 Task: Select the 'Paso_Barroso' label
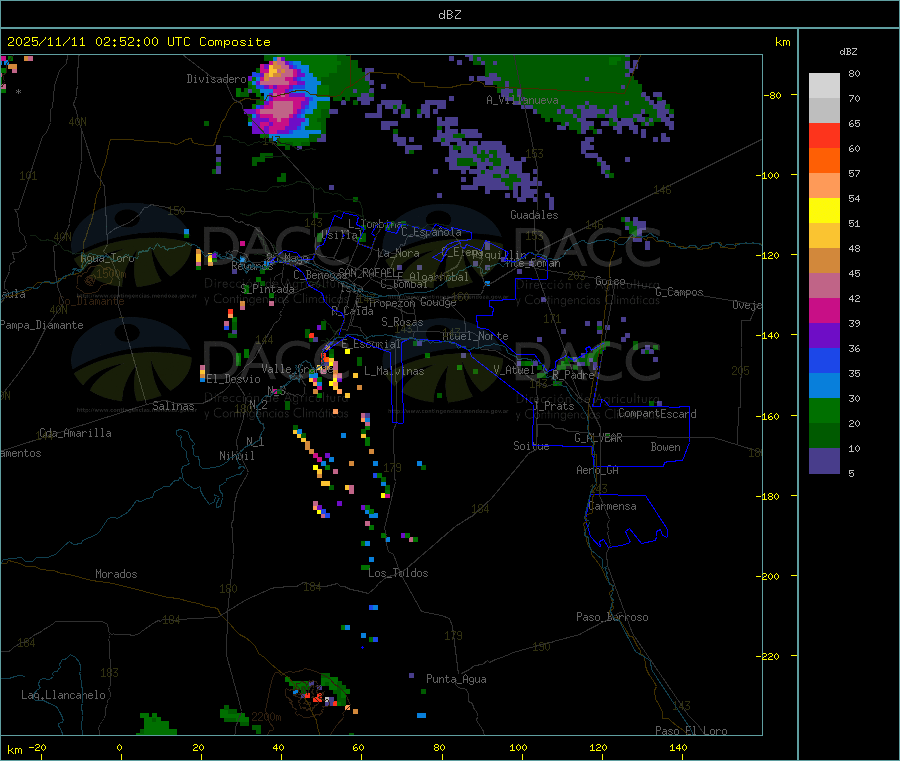tap(612, 617)
